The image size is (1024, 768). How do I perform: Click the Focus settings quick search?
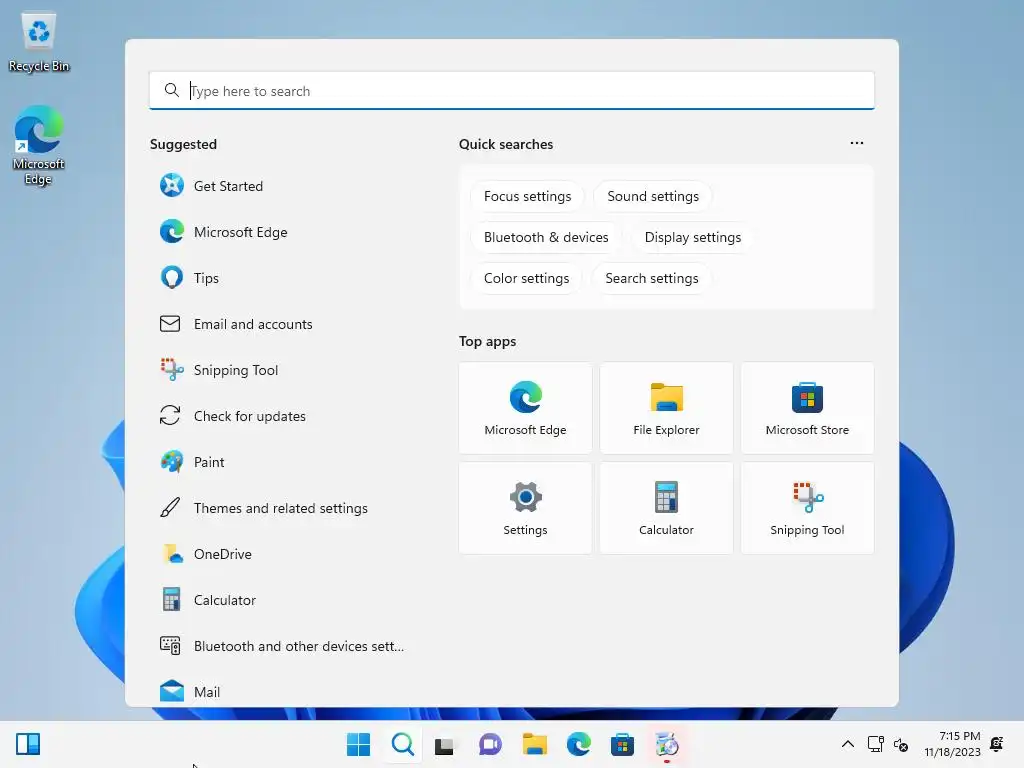click(527, 196)
